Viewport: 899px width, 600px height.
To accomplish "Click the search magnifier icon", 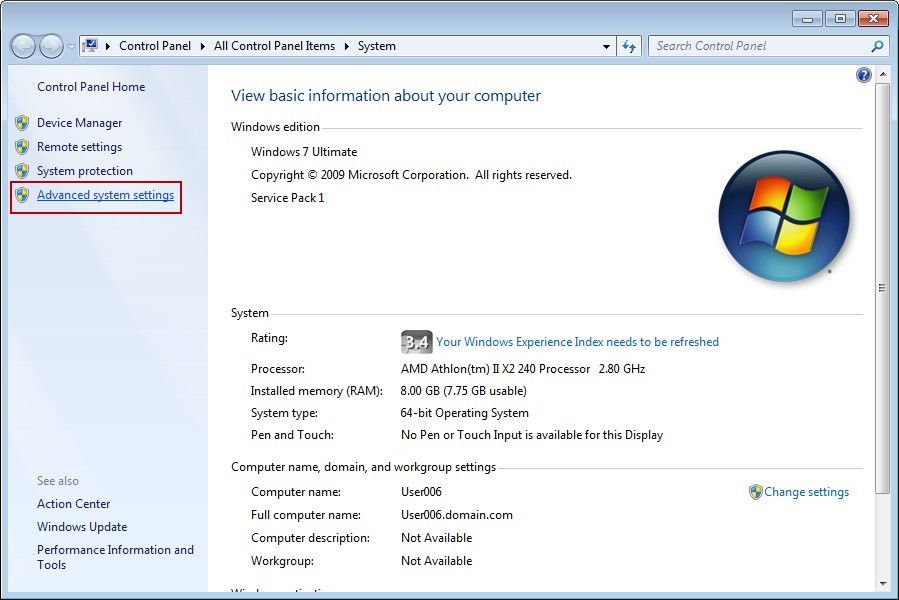I will pyautogui.click(x=877, y=46).
